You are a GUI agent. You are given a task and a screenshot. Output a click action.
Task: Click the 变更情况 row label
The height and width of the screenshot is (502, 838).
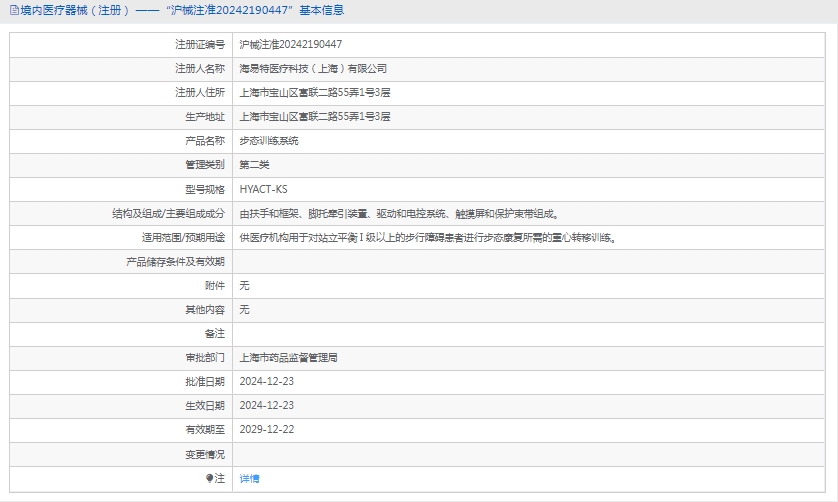[x=205, y=454]
